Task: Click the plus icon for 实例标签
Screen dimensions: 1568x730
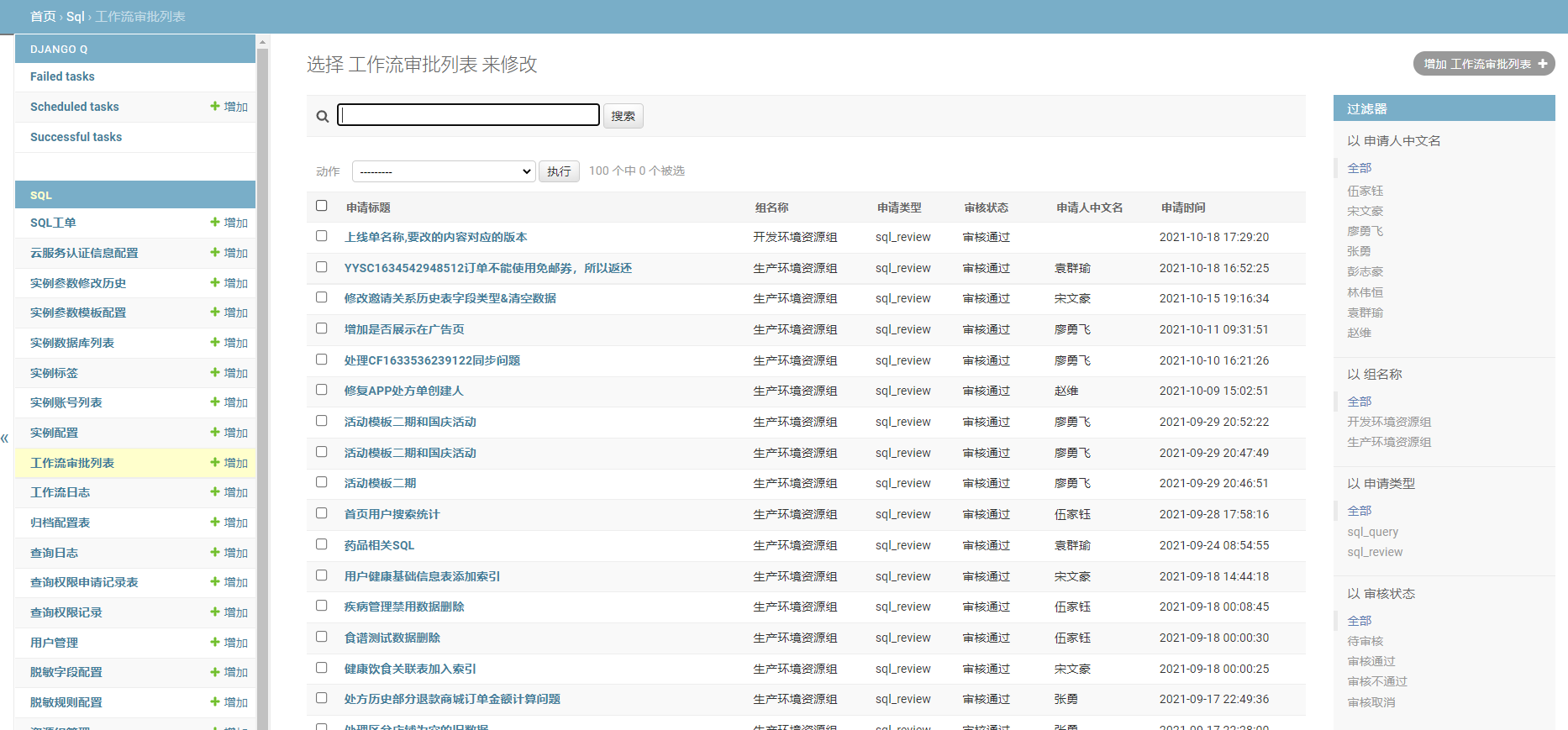Action: [x=215, y=372]
